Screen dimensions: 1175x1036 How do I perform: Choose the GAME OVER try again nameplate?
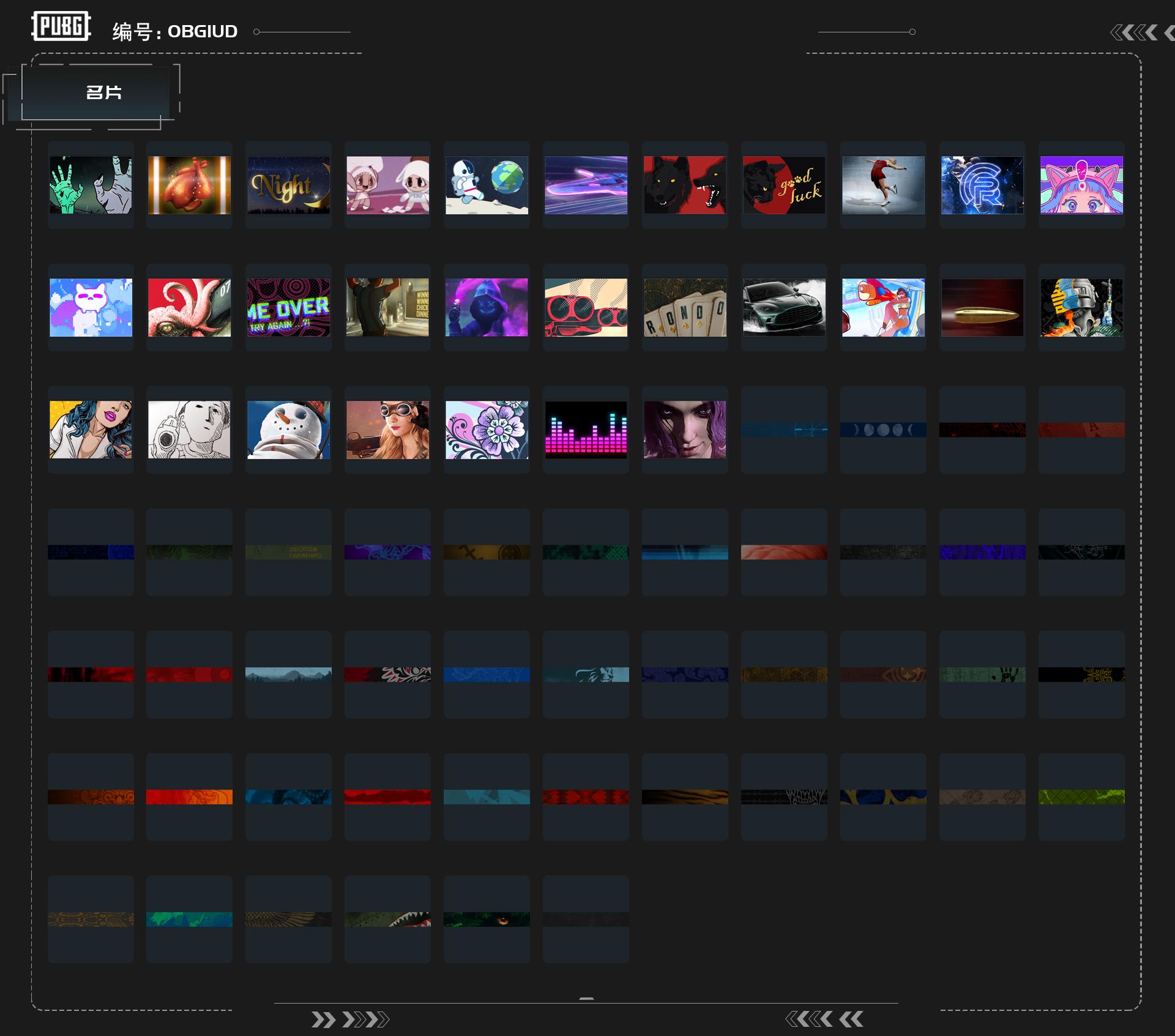pyautogui.click(x=288, y=307)
